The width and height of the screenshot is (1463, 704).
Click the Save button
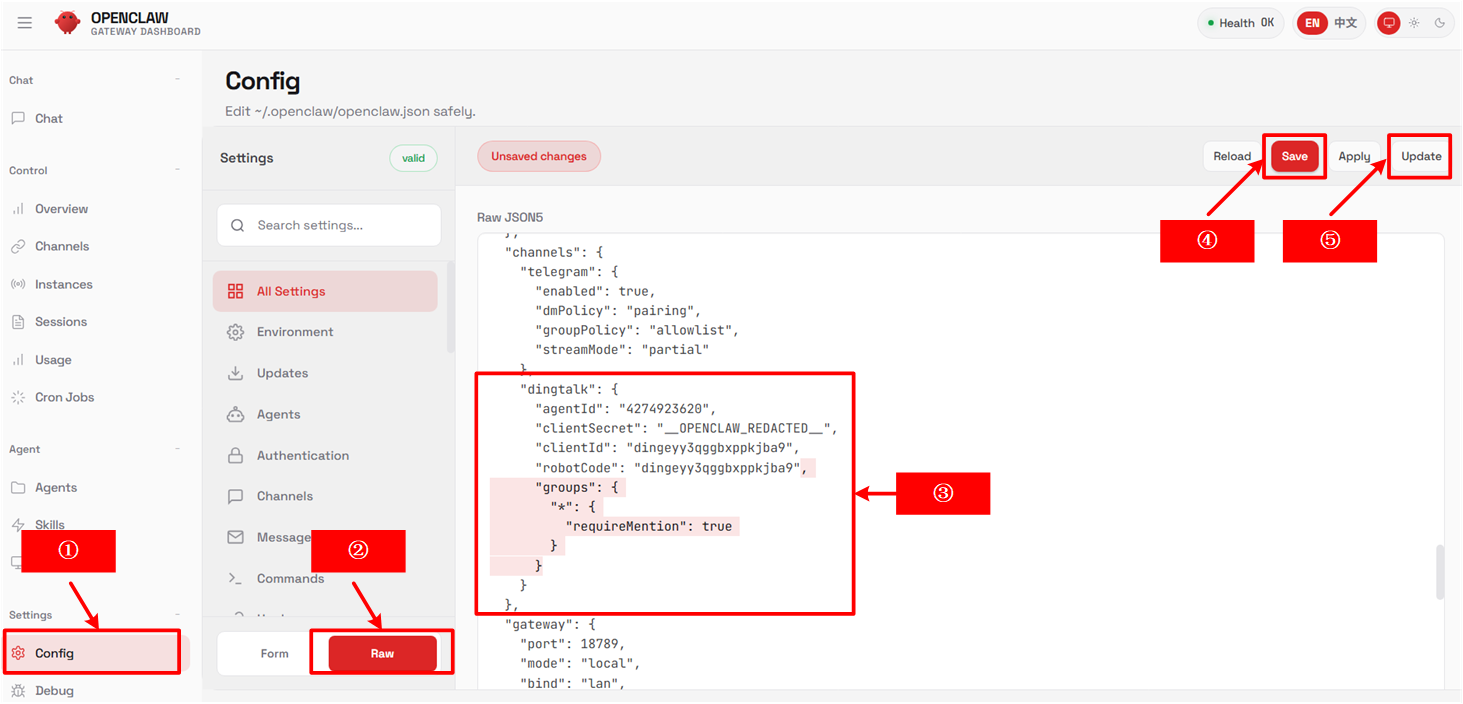coord(1294,156)
